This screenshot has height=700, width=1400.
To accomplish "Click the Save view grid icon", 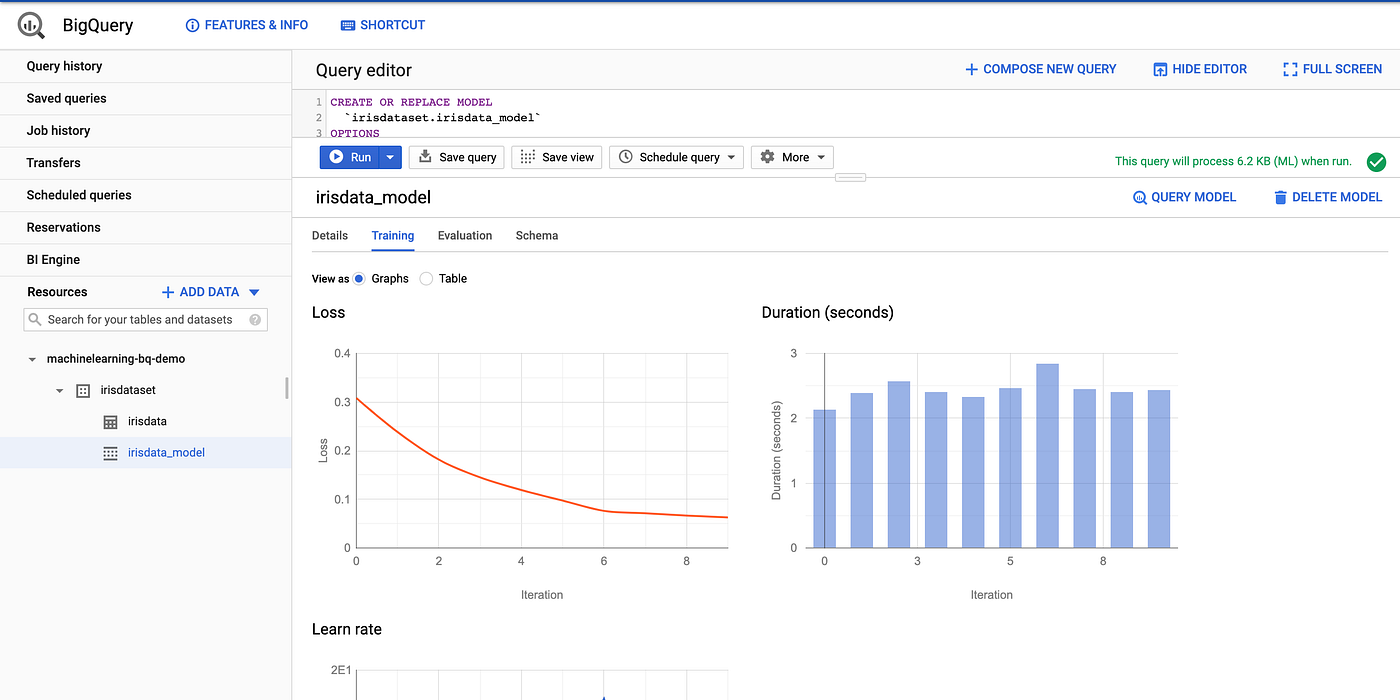I will click(x=525, y=157).
